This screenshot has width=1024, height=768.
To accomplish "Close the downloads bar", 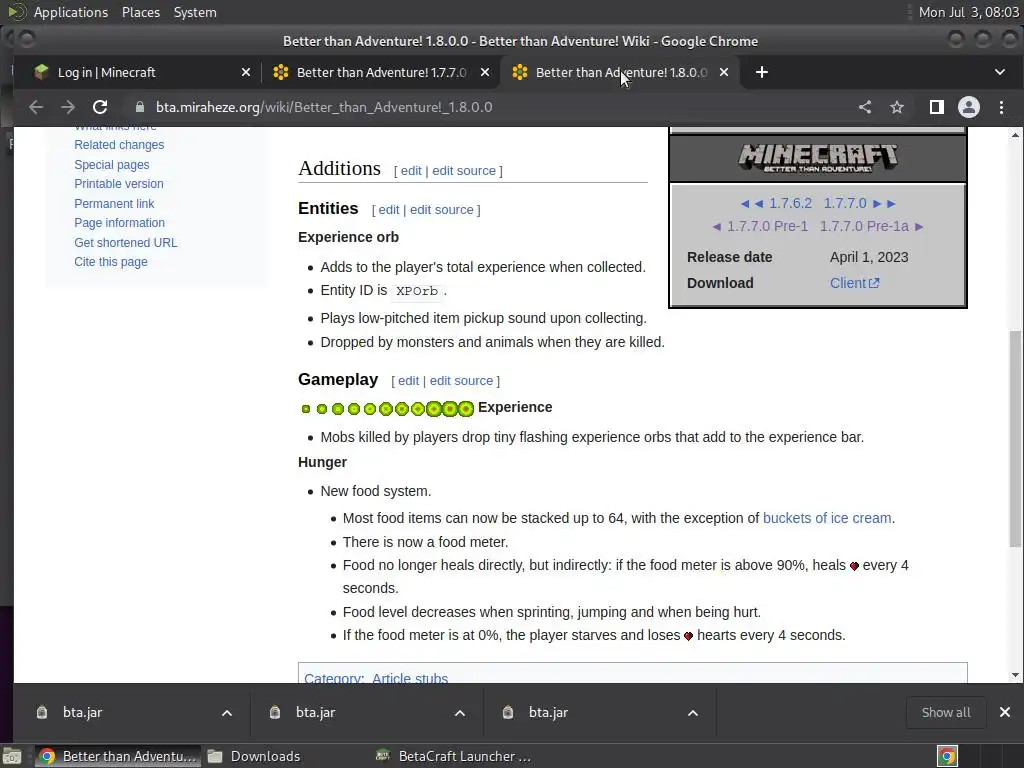I will 1004,712.
